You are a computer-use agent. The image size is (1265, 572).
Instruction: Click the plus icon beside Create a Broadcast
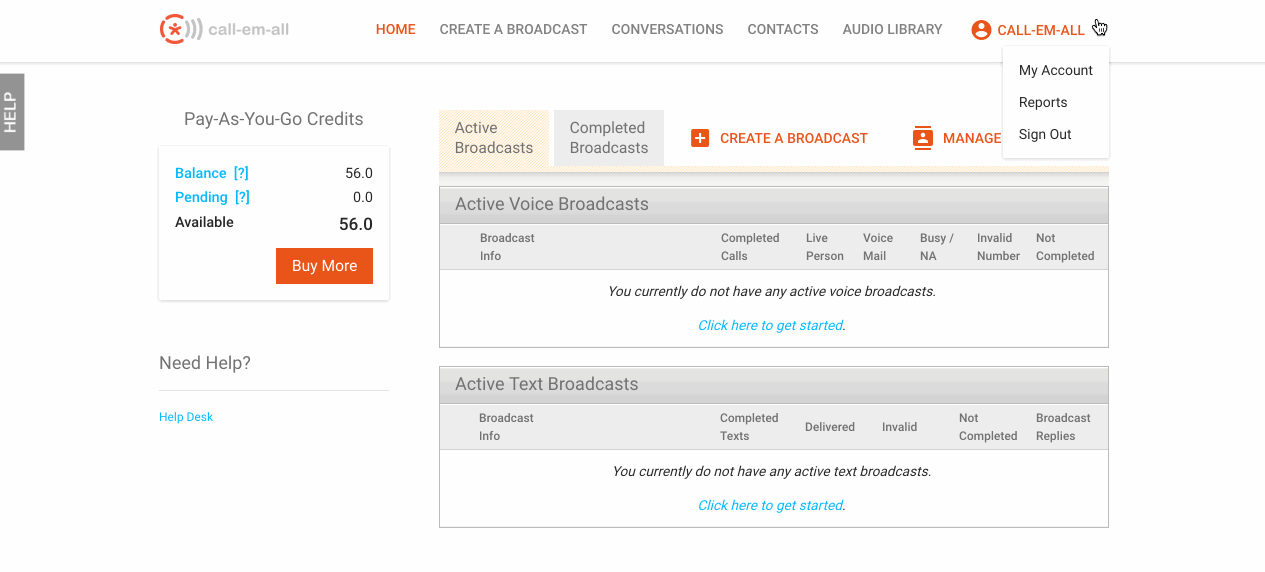(700, 138)
